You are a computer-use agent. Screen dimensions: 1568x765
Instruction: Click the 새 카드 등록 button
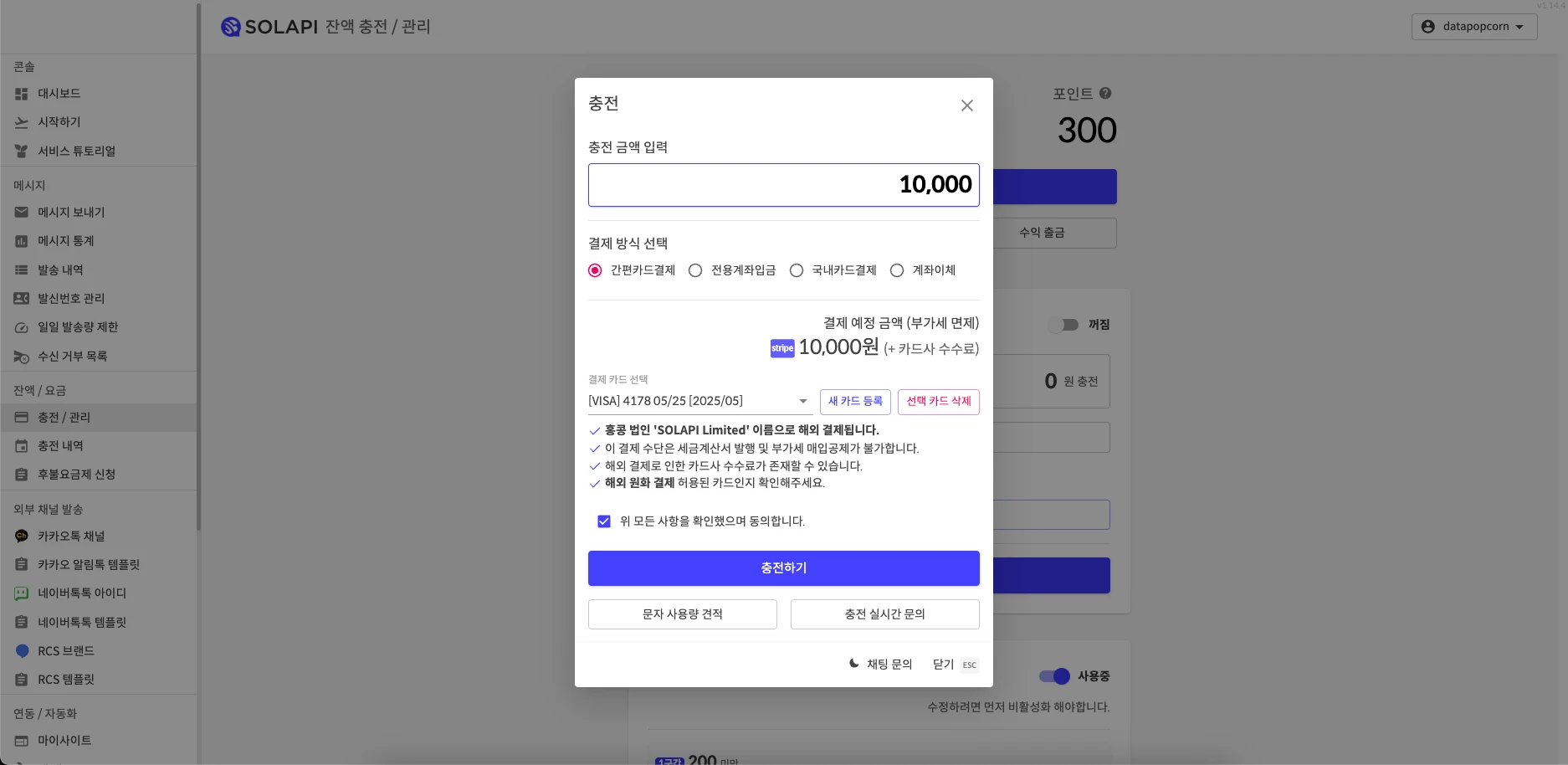(x=855, y=402)
